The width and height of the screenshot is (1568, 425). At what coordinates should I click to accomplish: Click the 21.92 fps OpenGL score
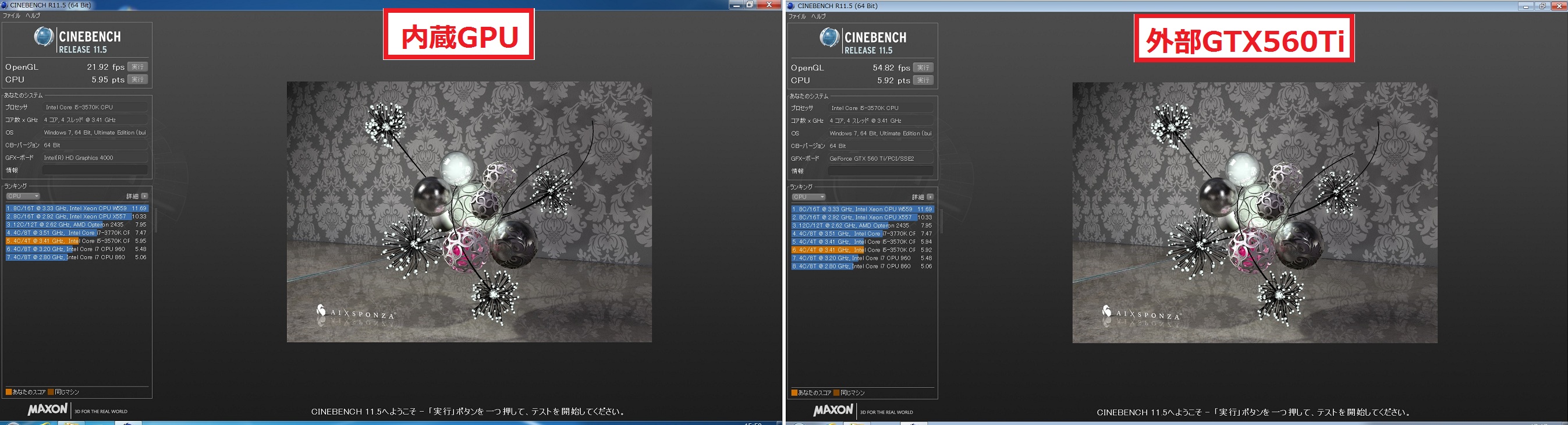(106, 67)
